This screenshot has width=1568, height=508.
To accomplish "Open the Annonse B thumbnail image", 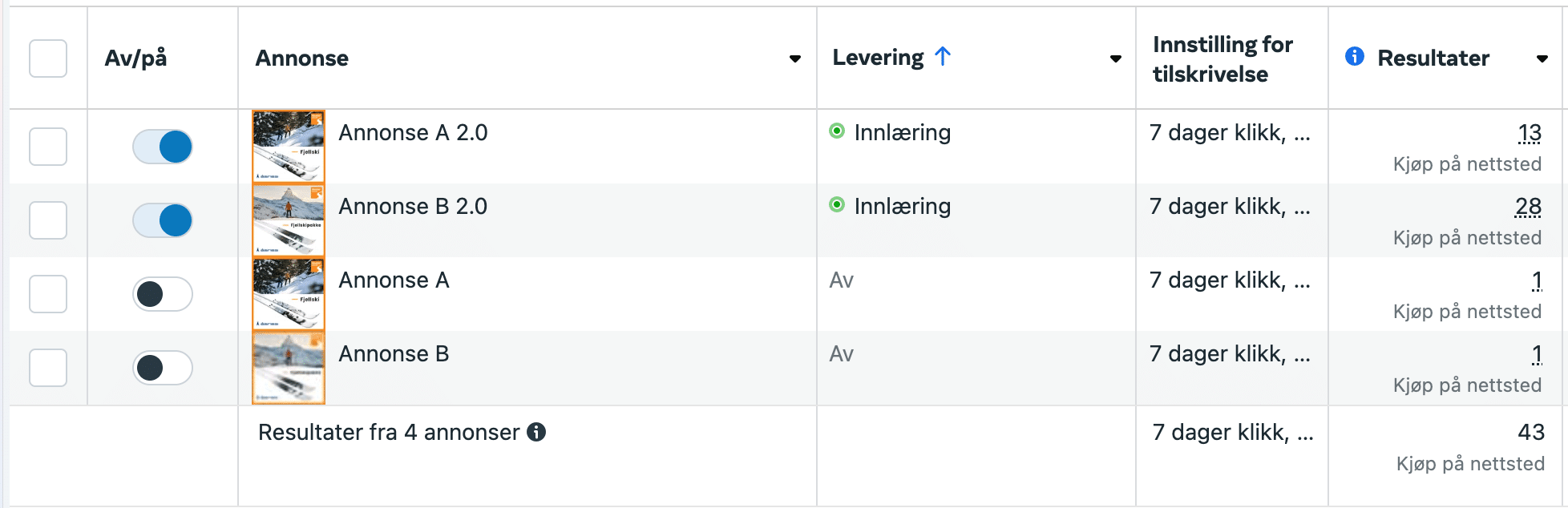I will click(289, 368).
